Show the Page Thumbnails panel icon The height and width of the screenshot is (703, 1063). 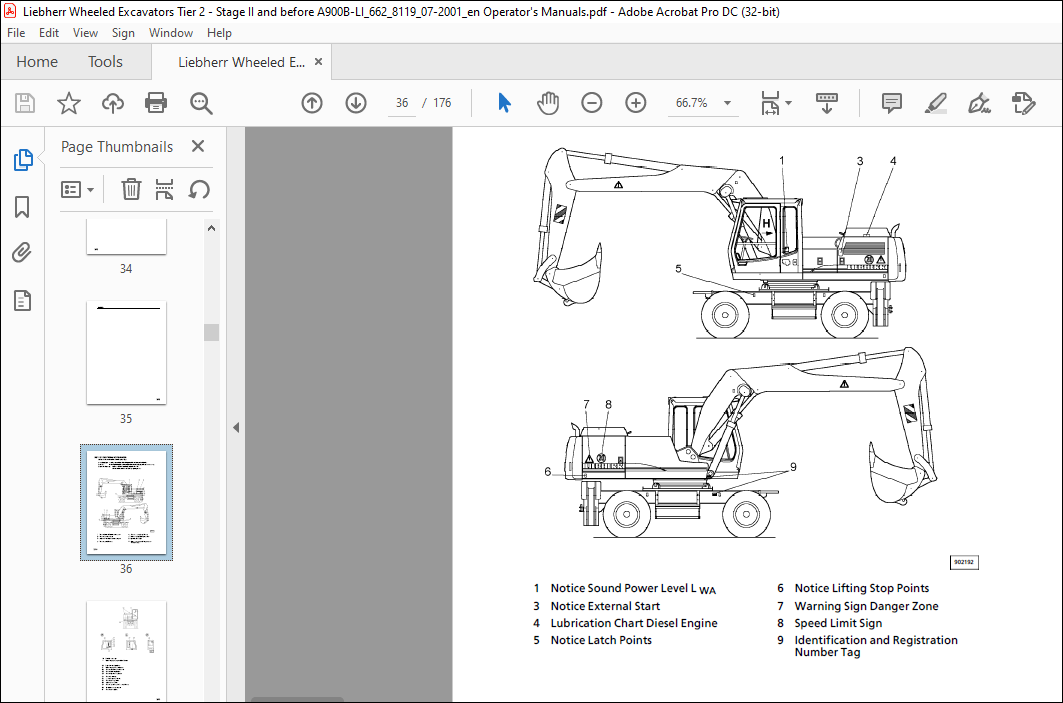point(23,160)
